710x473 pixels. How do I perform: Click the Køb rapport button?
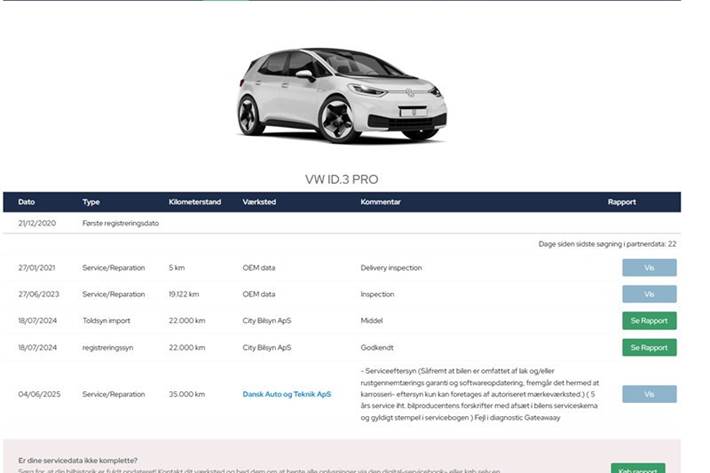[638, 468]
